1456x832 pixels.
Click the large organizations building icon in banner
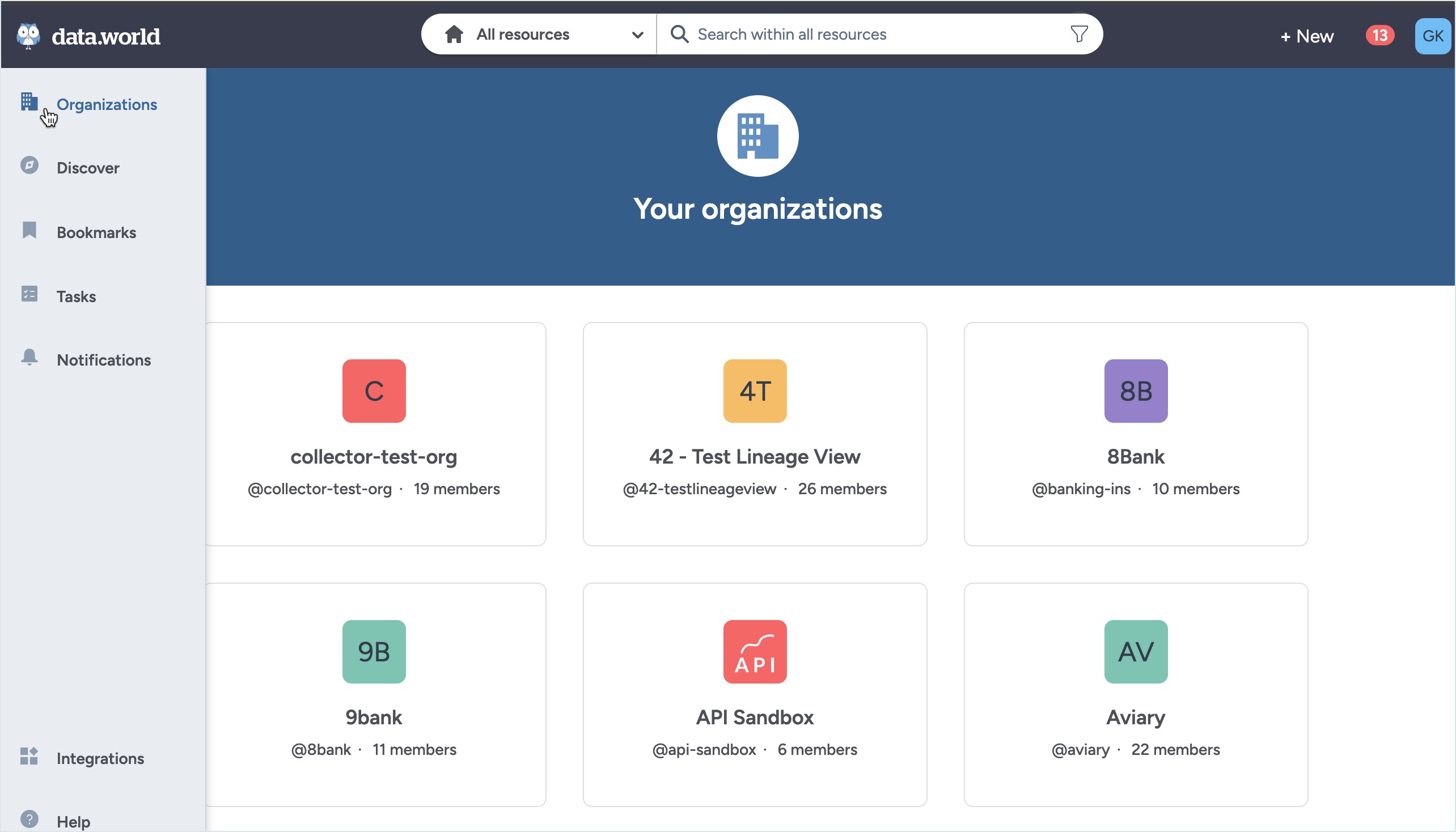[x=757, y=136]
